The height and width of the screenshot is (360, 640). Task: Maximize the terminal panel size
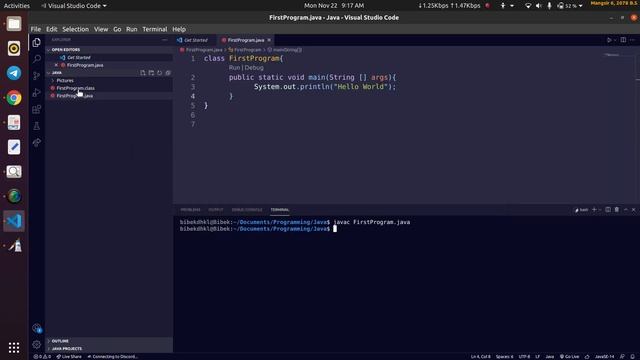626,210
